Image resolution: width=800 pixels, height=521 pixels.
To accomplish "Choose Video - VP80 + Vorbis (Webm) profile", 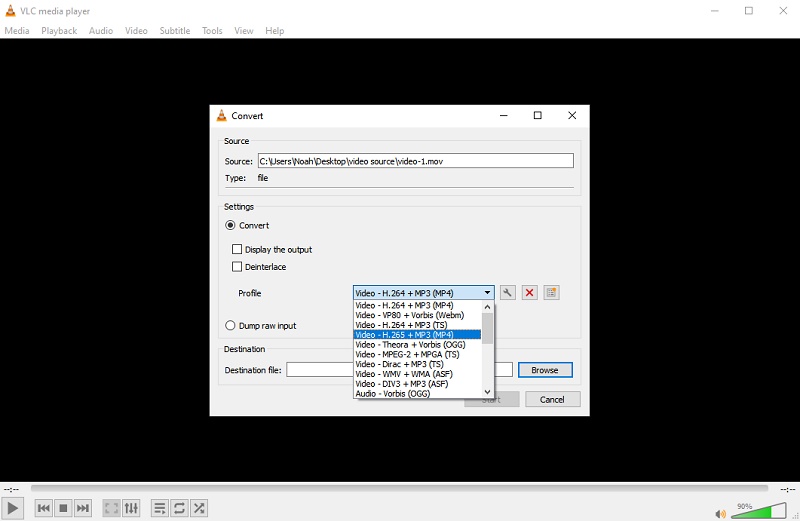I will click(417, 315).
